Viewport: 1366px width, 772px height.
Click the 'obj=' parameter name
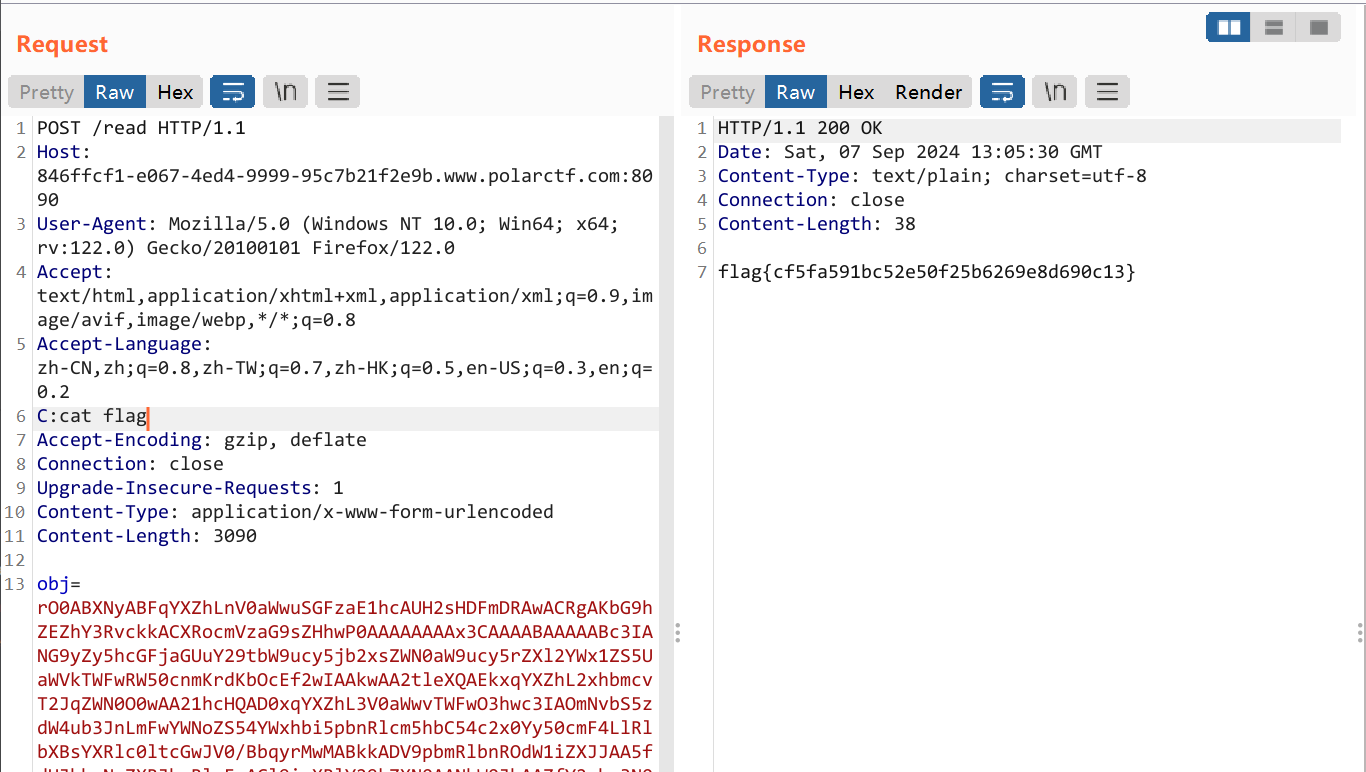pos(58,584)
